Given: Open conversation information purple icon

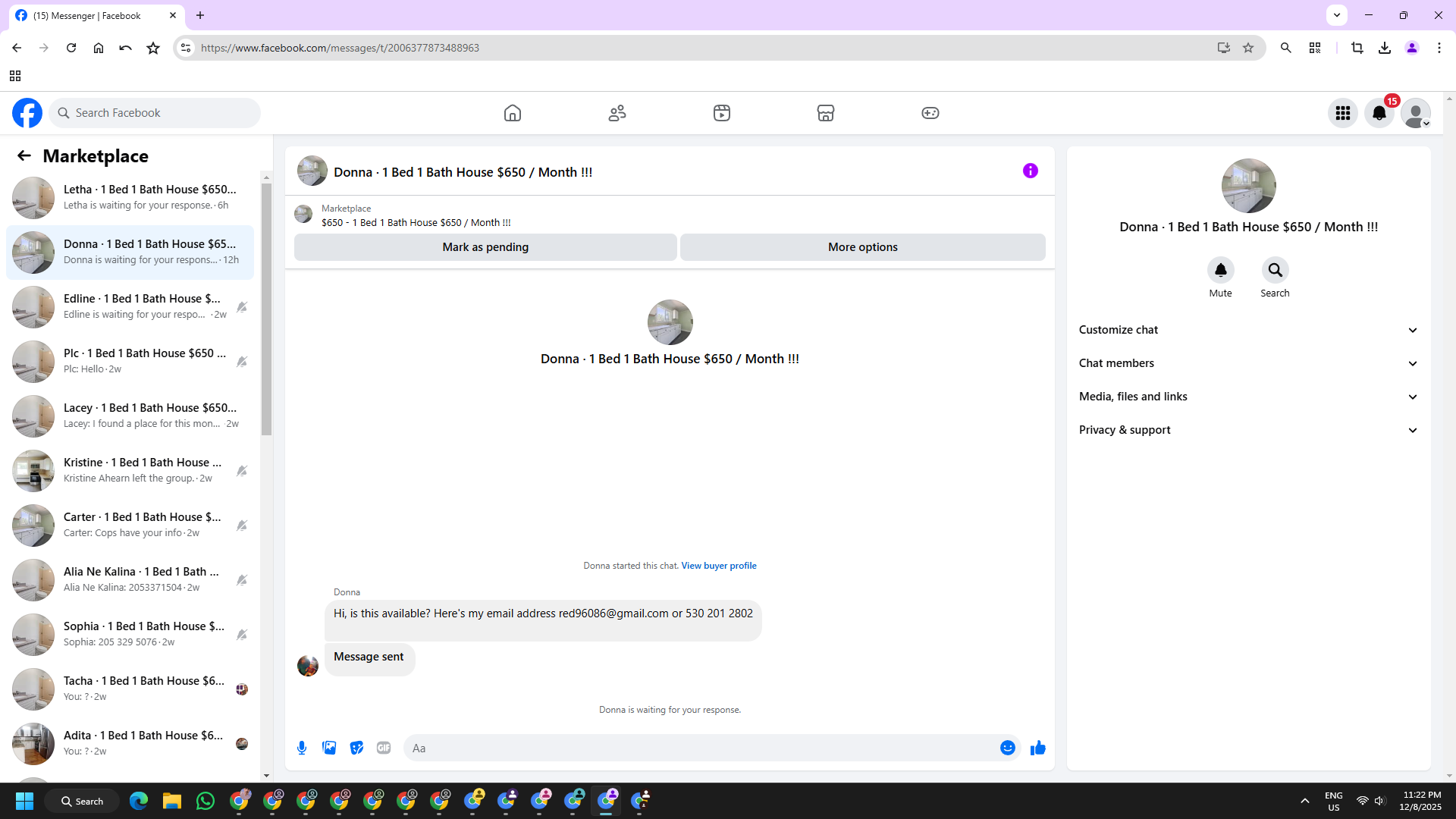Looking at the screenshot, I should click(x=1031, y=171).
